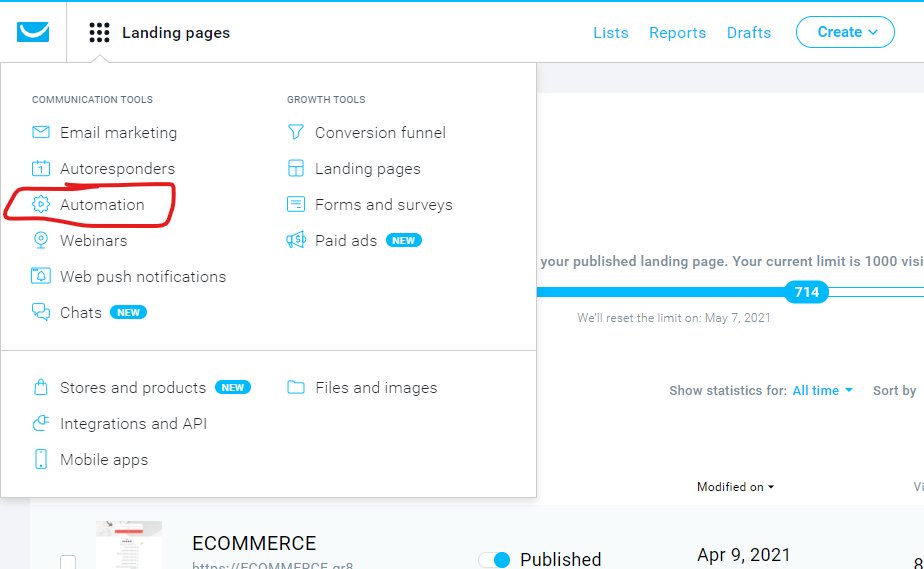Click the Paid ads megaphone icon
The width and height of the screenshot is (924, 569).
[296, 240]
